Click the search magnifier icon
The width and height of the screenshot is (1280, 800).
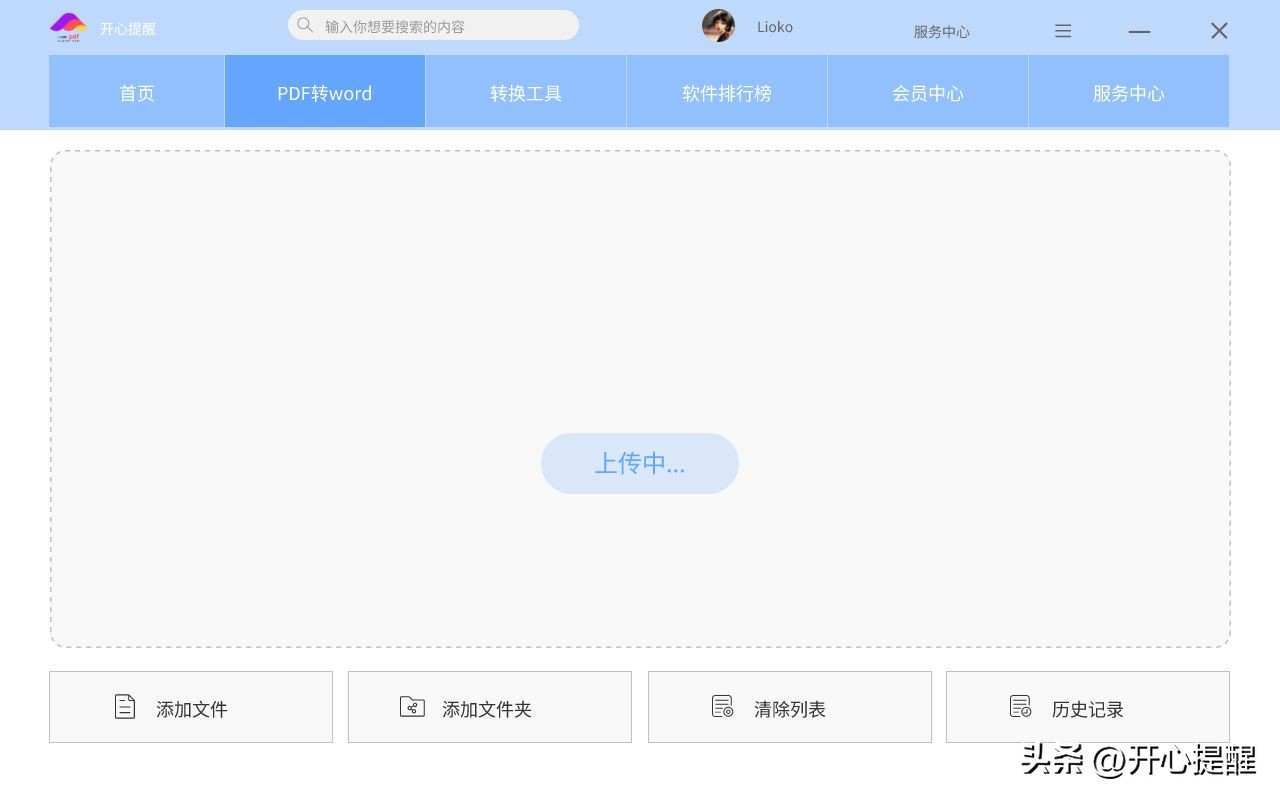click(x=306, y=25)
